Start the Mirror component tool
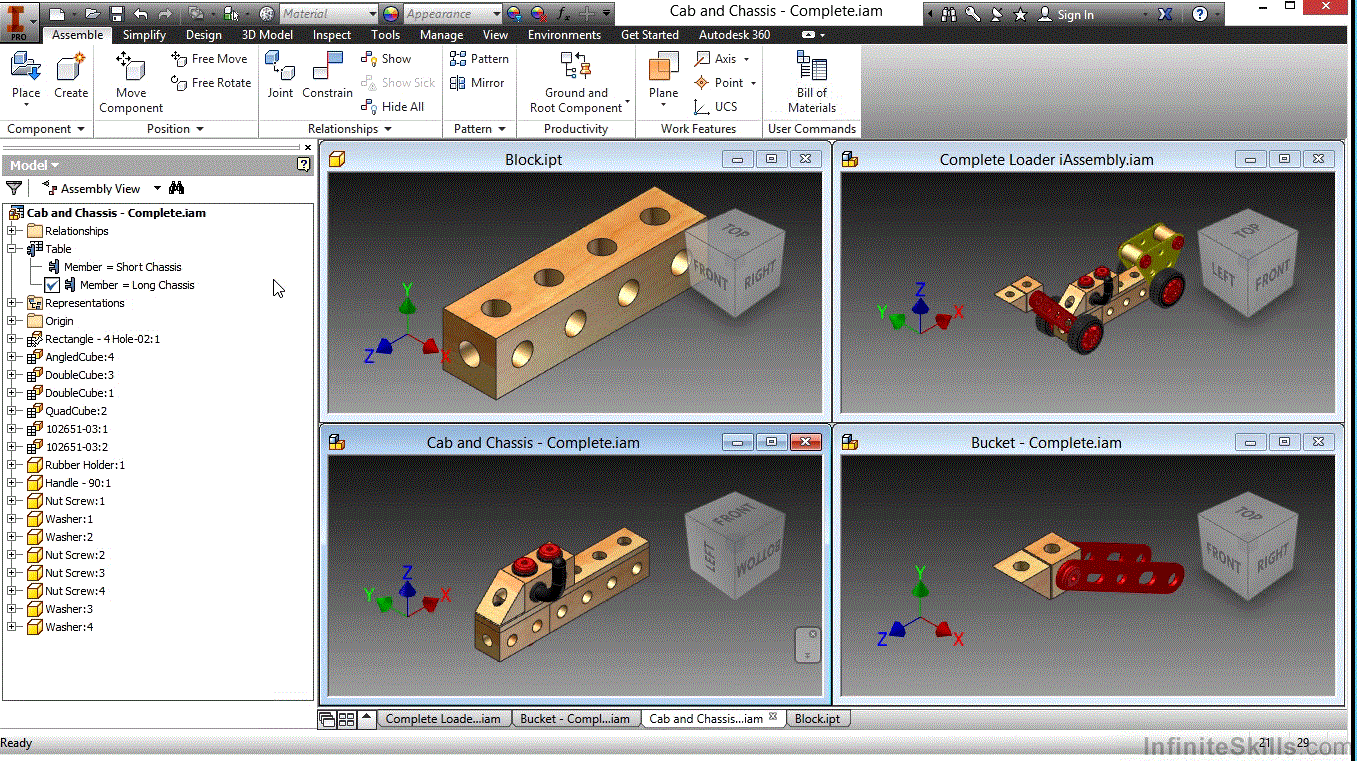This screenshot has height=761, width=1357. pyautogui.click(x=477, y=83)
